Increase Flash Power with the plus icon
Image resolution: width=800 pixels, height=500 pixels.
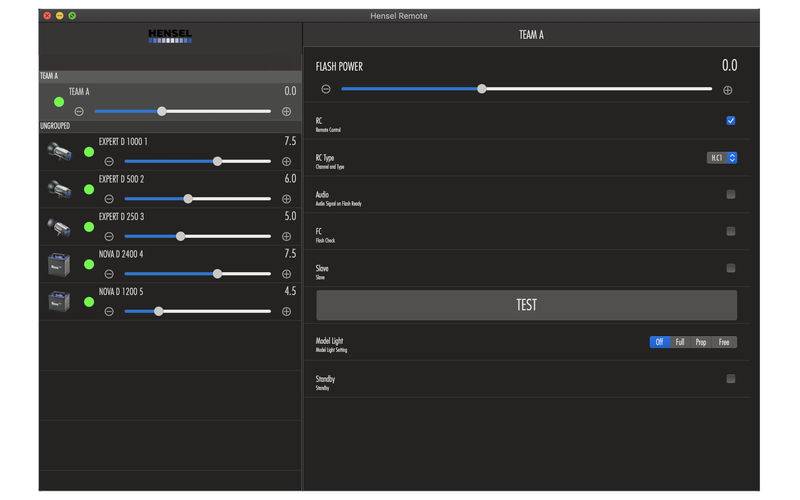coord(728,90)
